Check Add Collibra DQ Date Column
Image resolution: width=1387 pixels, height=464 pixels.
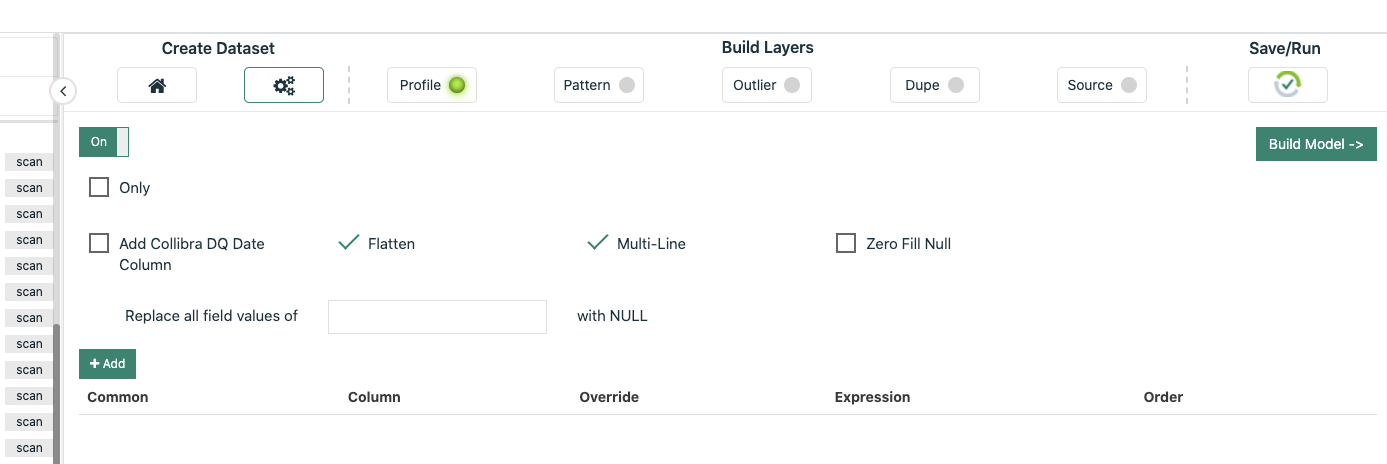click(99, 243)
